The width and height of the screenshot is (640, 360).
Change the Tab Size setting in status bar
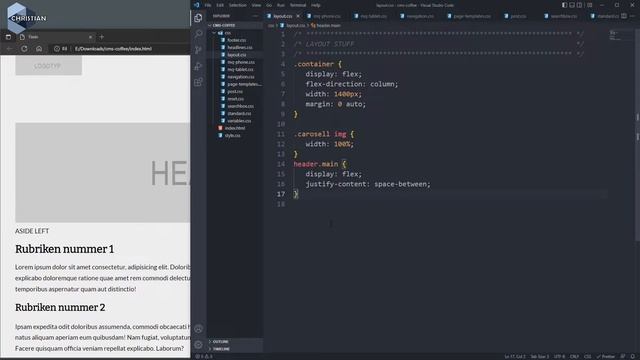(540, 356)
